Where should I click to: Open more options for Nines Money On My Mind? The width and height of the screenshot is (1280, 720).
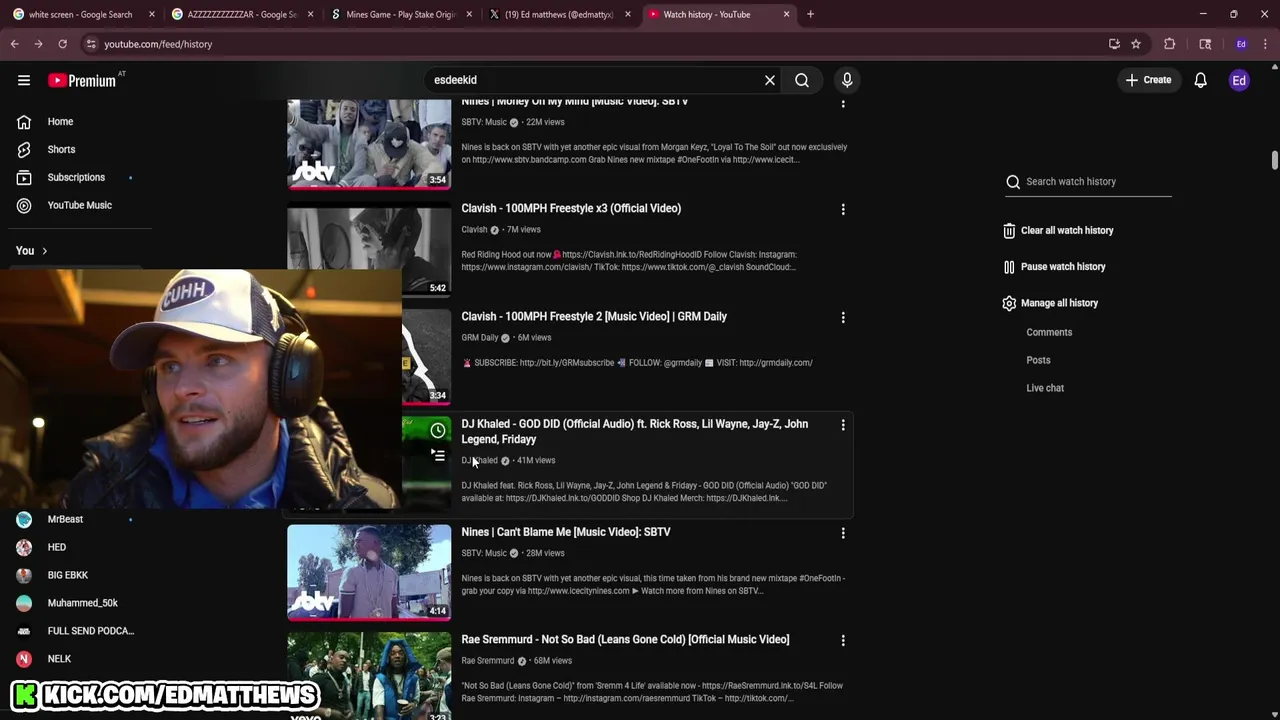point(843,103)
